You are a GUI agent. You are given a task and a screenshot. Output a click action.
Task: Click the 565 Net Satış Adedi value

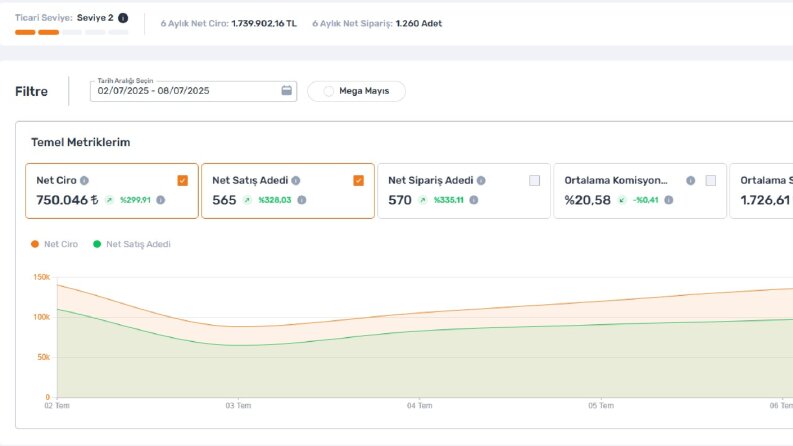224,200
